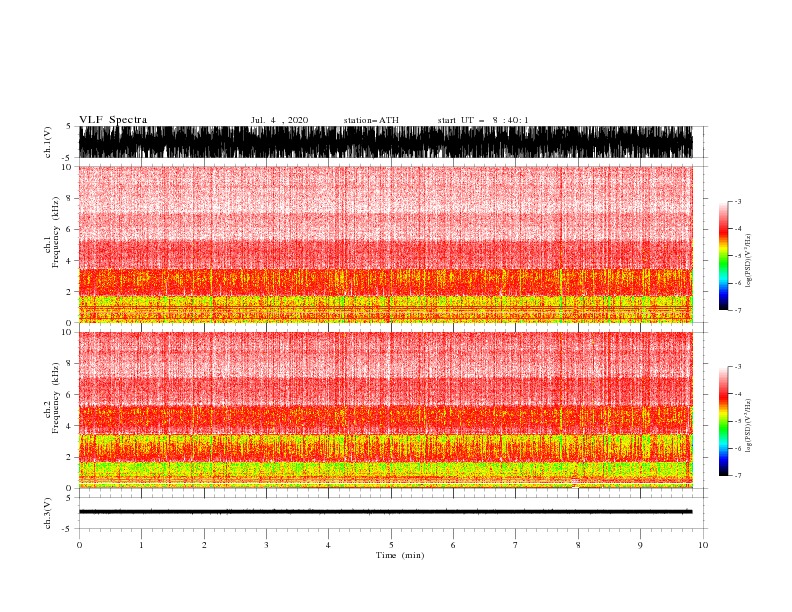Click the 'ch.3(V)' waveform axis label

48,513
